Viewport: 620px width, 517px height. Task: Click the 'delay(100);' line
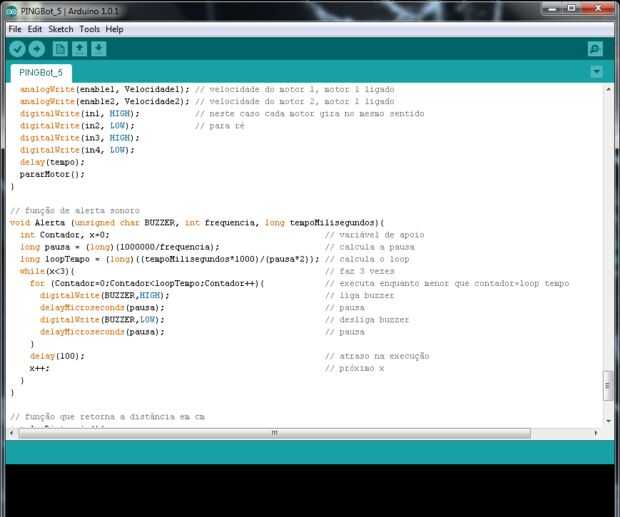tap(57, 356)
